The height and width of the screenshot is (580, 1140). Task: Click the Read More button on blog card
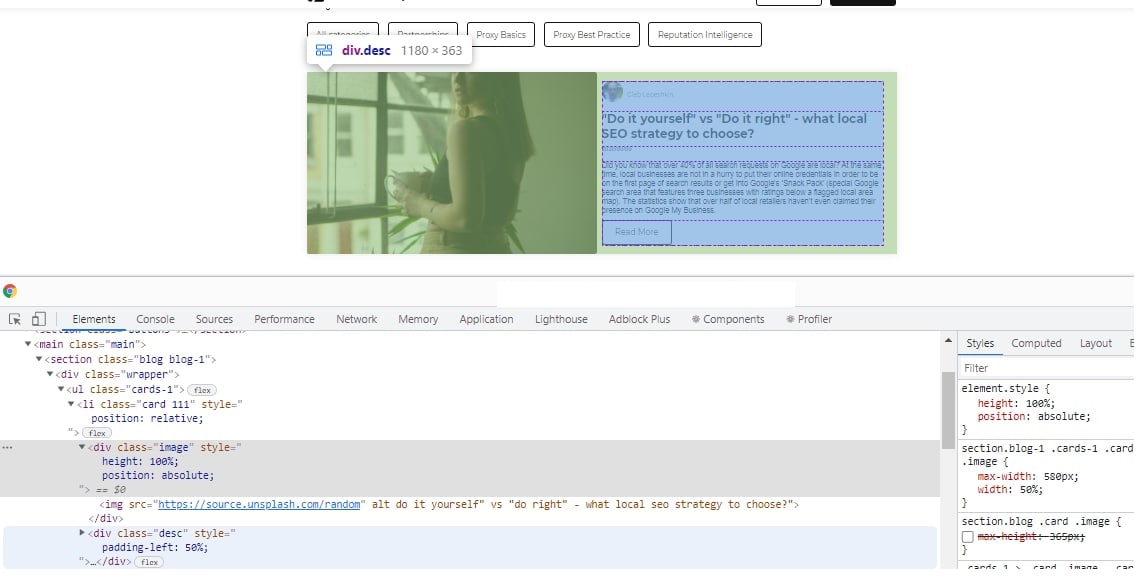coord(637,232)
